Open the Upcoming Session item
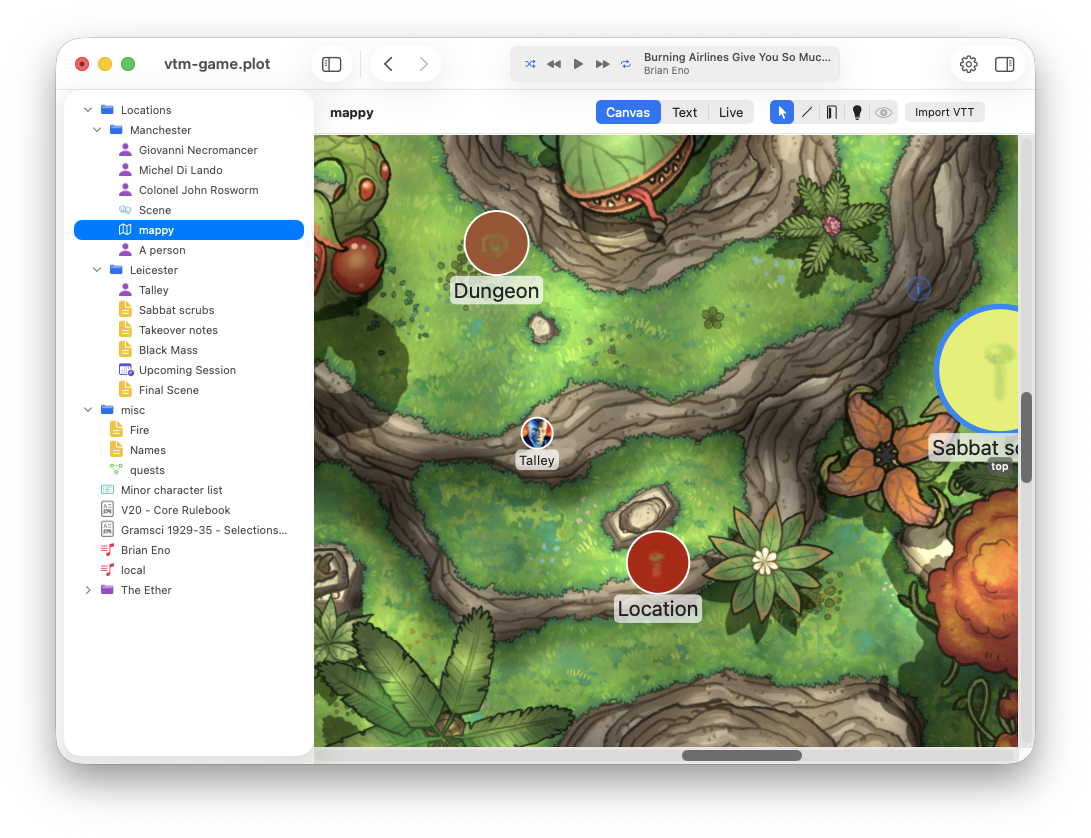This screenshot has height=838, width=1091. pyautogui.click(x=189, y=370)
